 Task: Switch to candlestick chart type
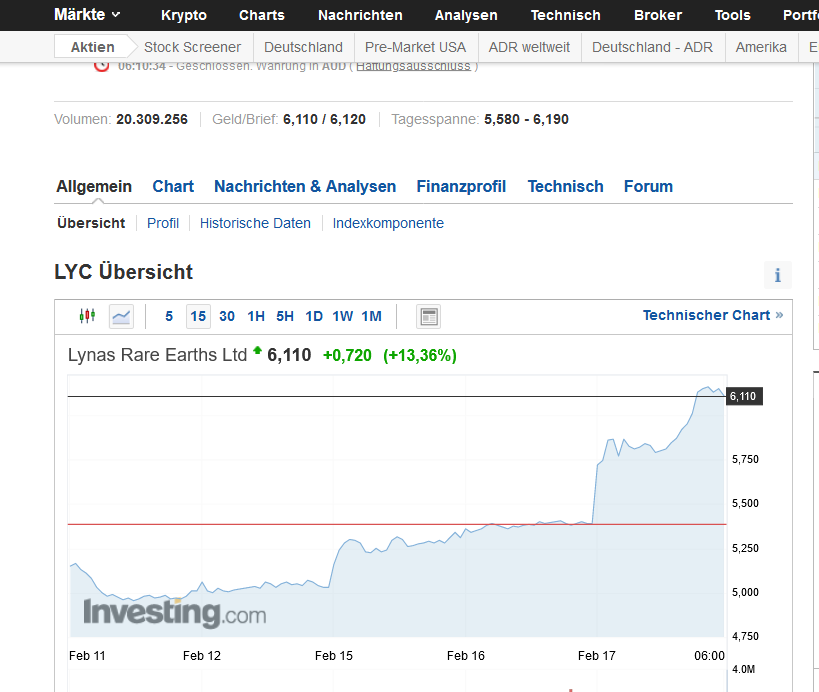[x=87, y=317]
